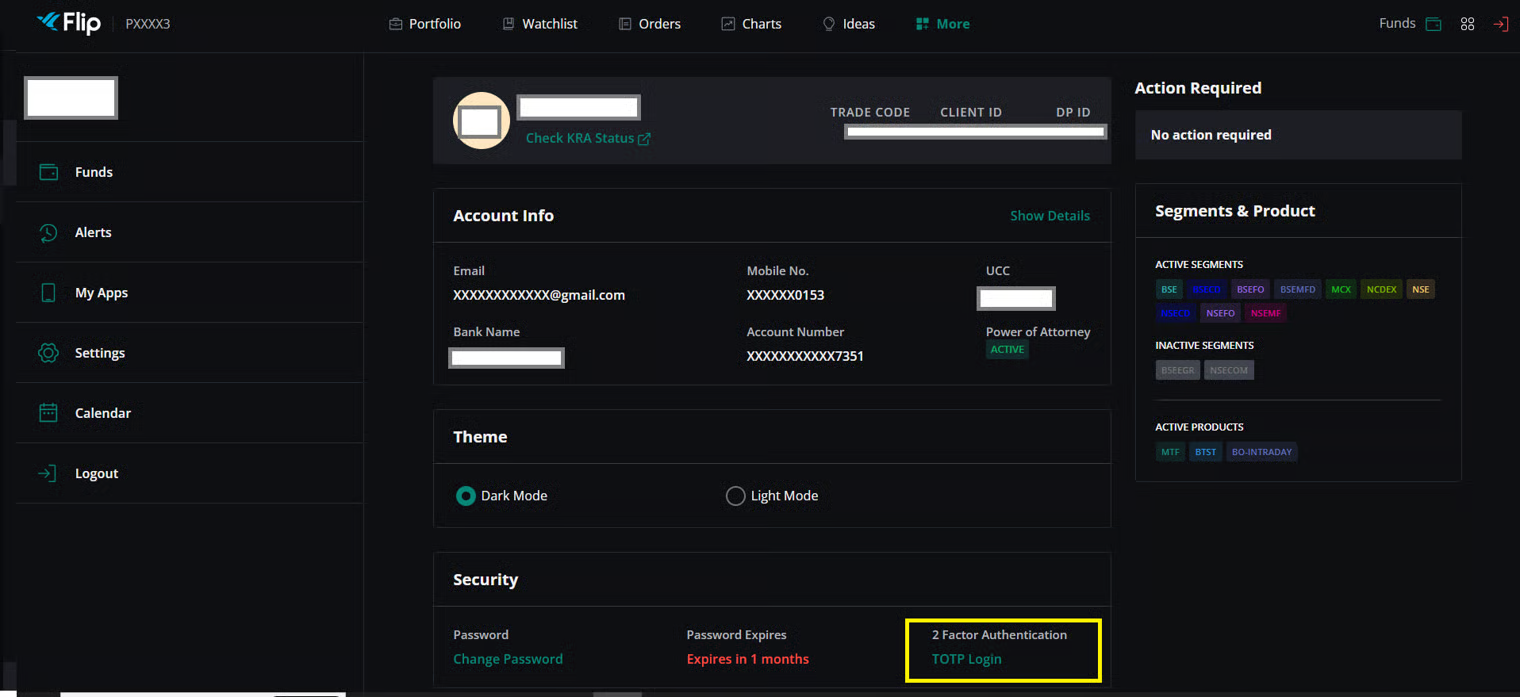Click the Flip logo in header
1520x697 pixels.
68,23
